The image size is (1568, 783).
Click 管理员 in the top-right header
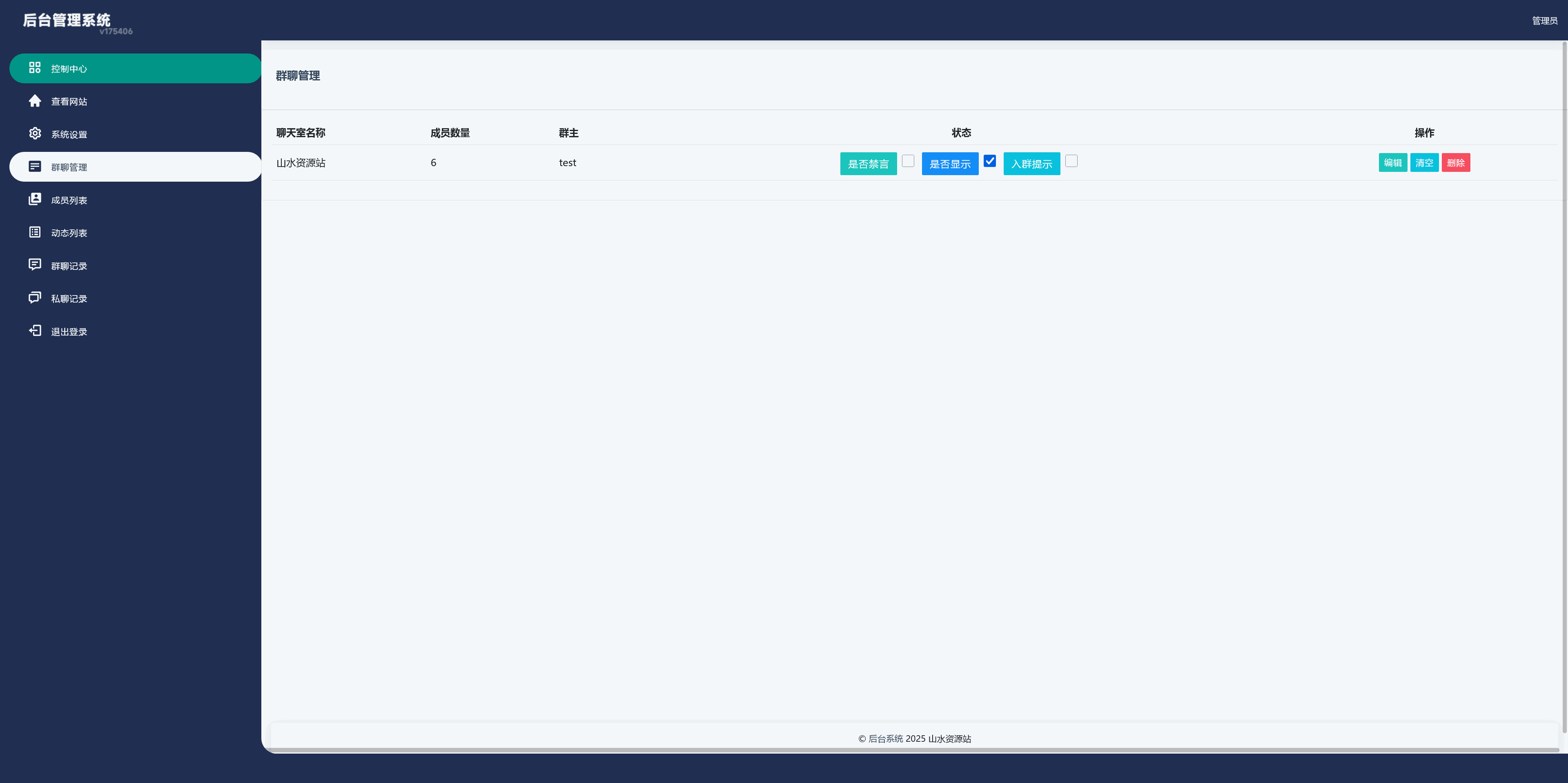coord(1544,21)
